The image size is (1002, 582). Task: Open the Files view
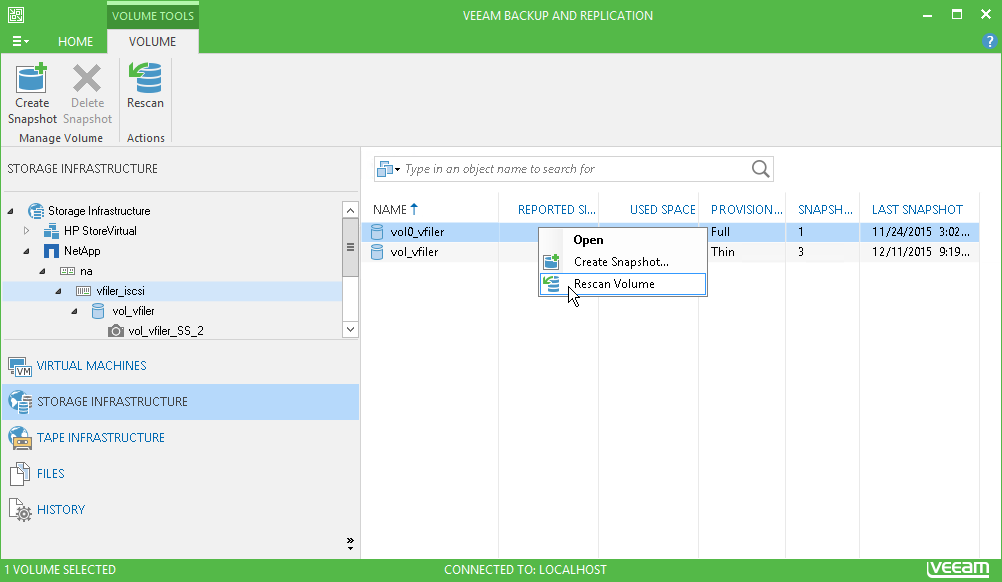(x=50, y=474)
